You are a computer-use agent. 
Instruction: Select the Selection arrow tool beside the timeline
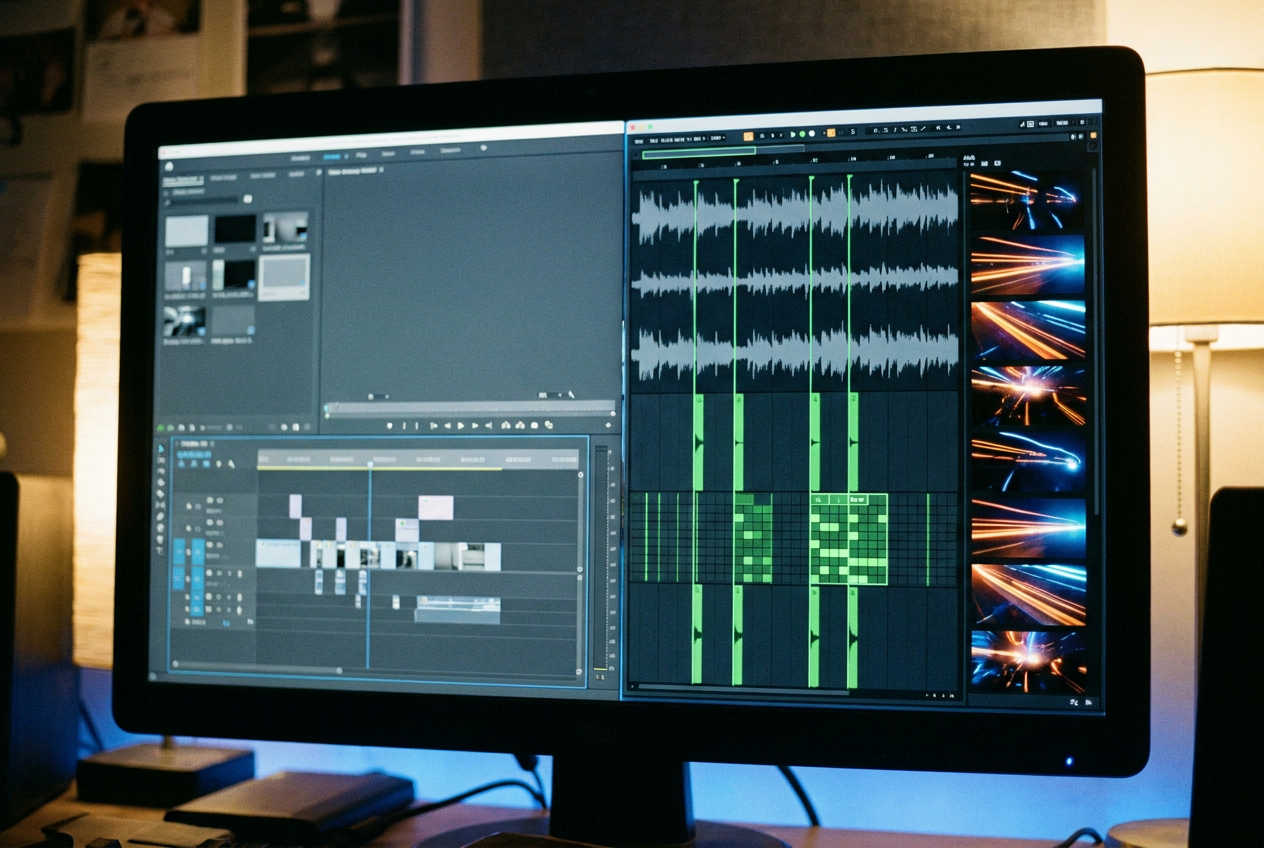pos(161,448)
